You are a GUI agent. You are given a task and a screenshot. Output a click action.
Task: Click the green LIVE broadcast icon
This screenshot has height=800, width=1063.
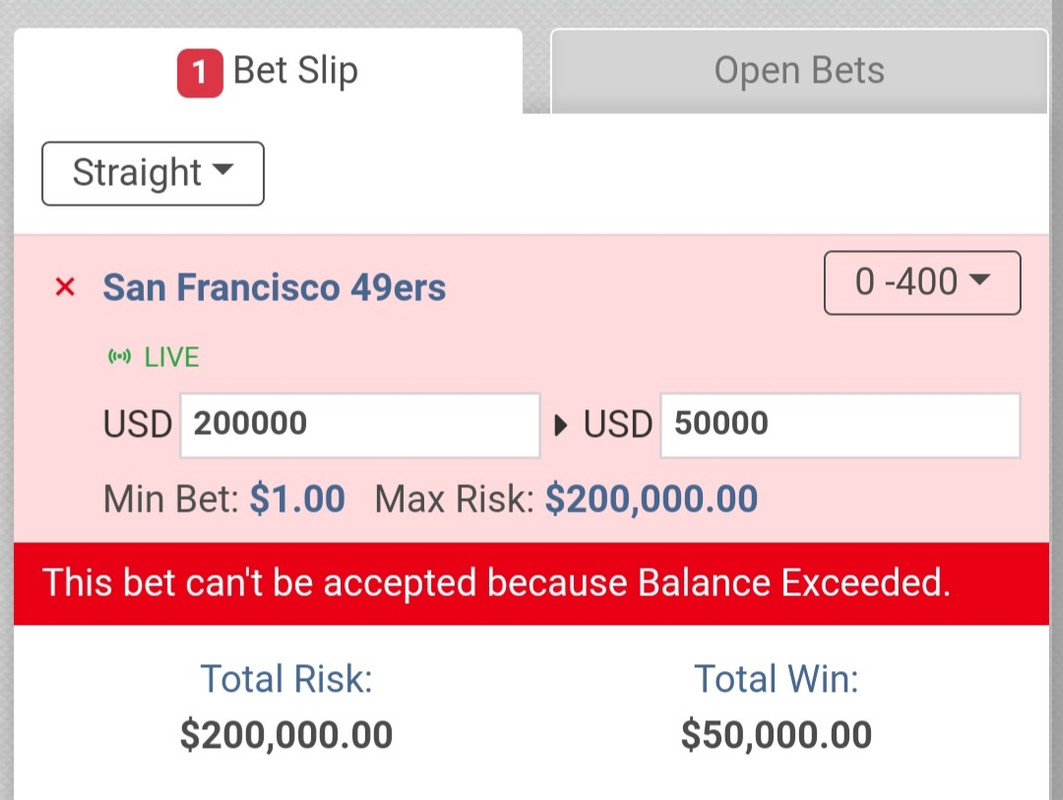[119, 357]
